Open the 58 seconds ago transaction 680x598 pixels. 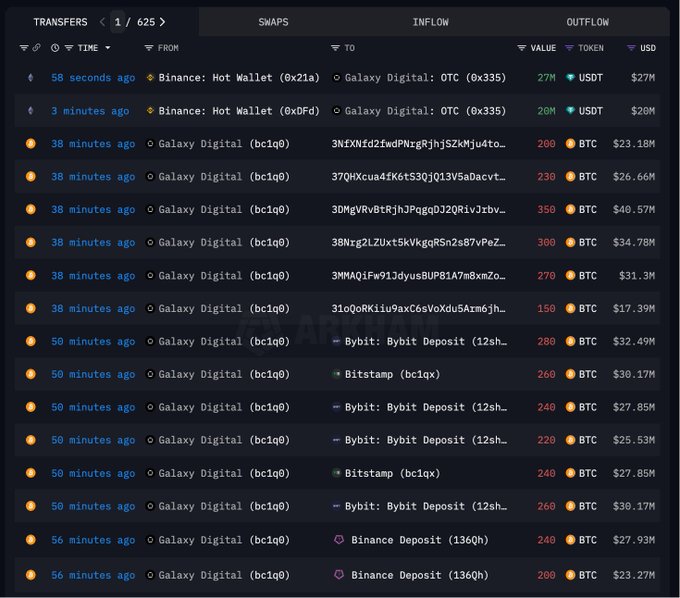(93, 78)
